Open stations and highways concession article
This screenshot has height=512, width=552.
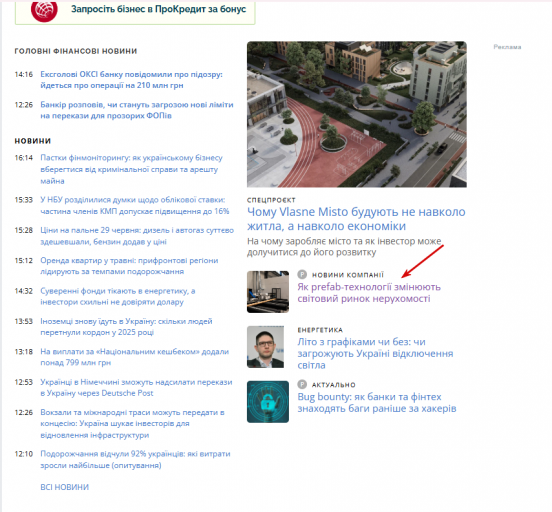coord(132,423)
